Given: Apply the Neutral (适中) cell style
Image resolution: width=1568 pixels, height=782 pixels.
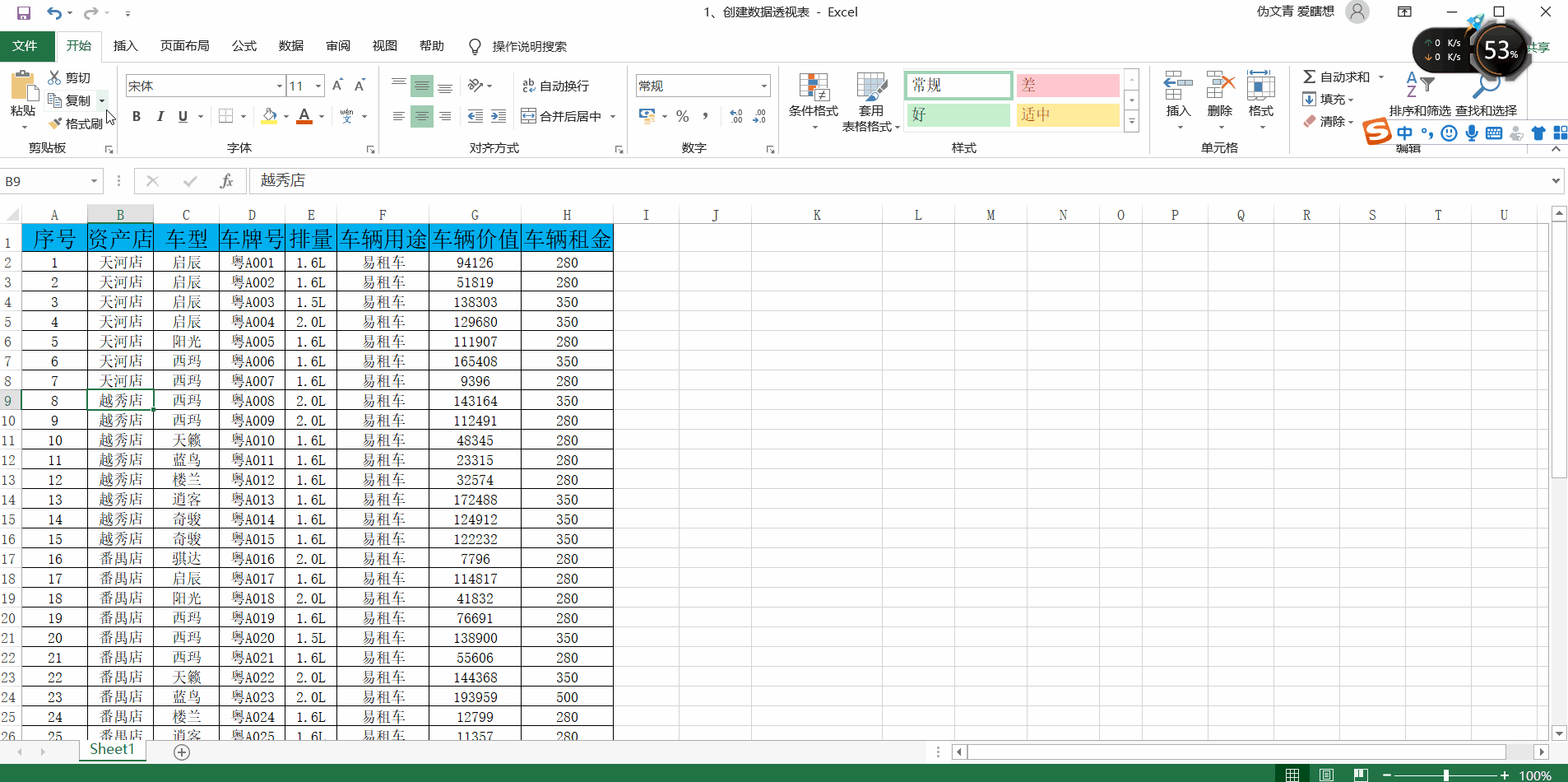Looking at the screenshot, I should [1068, 114].
